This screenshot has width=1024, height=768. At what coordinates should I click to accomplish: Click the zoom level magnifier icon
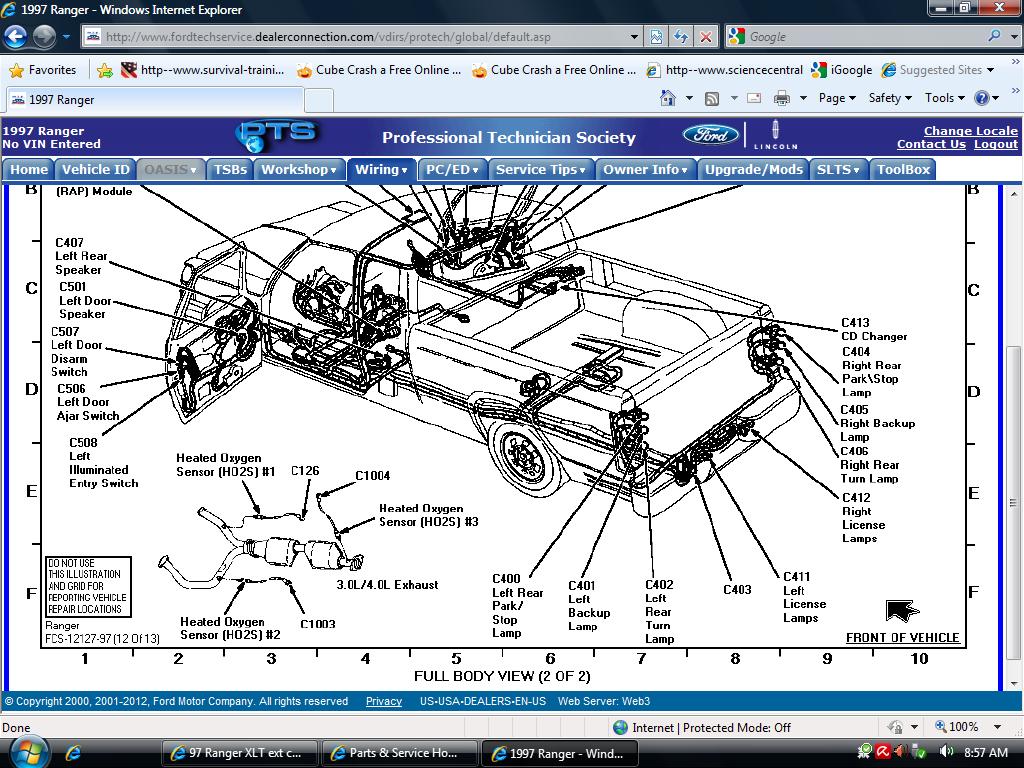pos(941,727)
